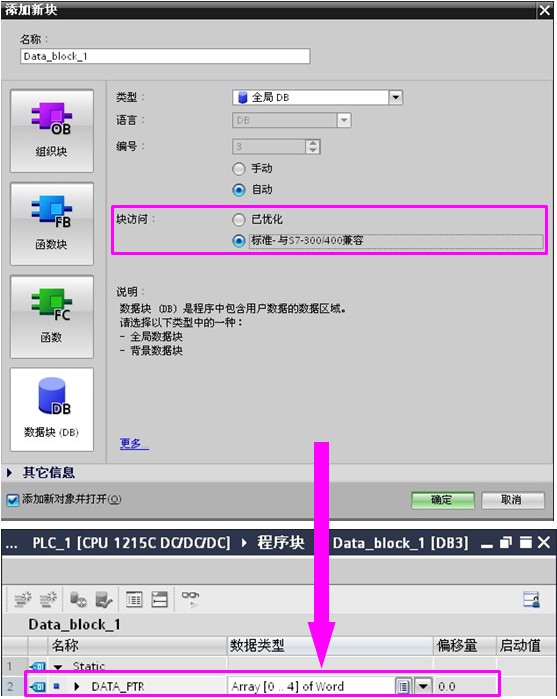The height and width of the screenshot is (699, 557).
Task: Collapse the Static tree node
Action: [58, 667]
